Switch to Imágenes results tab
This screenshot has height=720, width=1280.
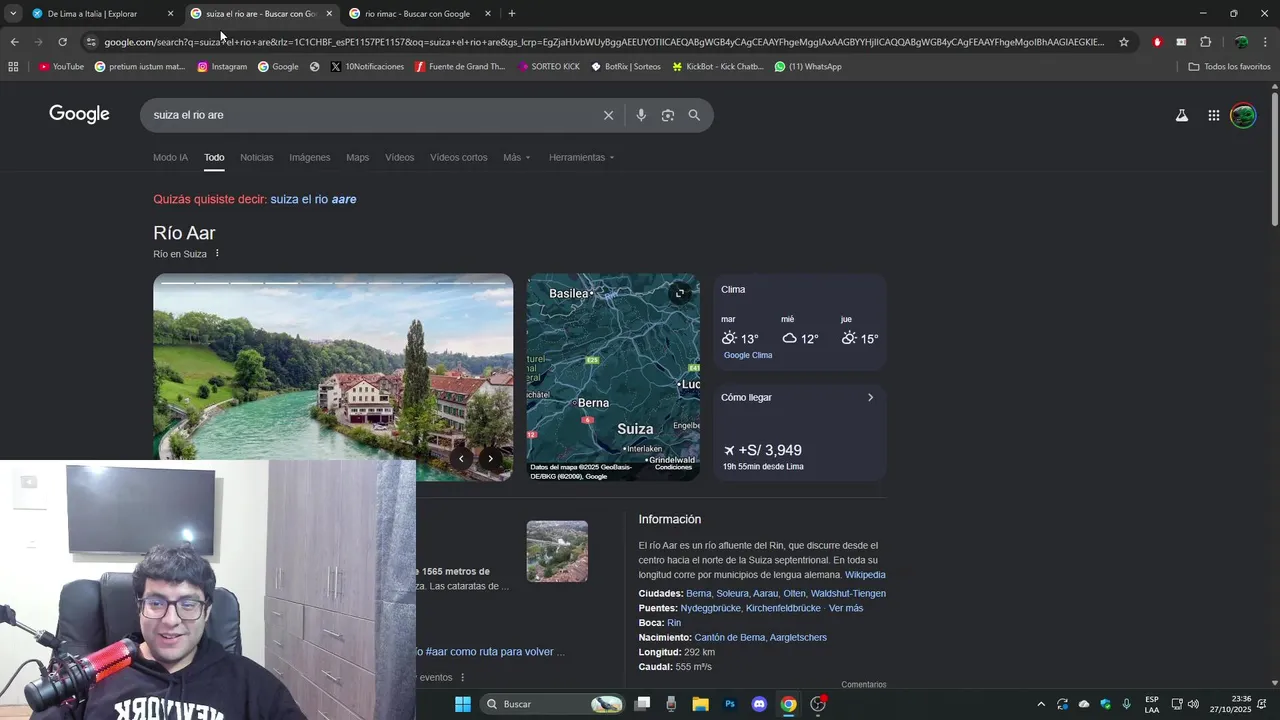pyautogui.click(x=310, y=157)
